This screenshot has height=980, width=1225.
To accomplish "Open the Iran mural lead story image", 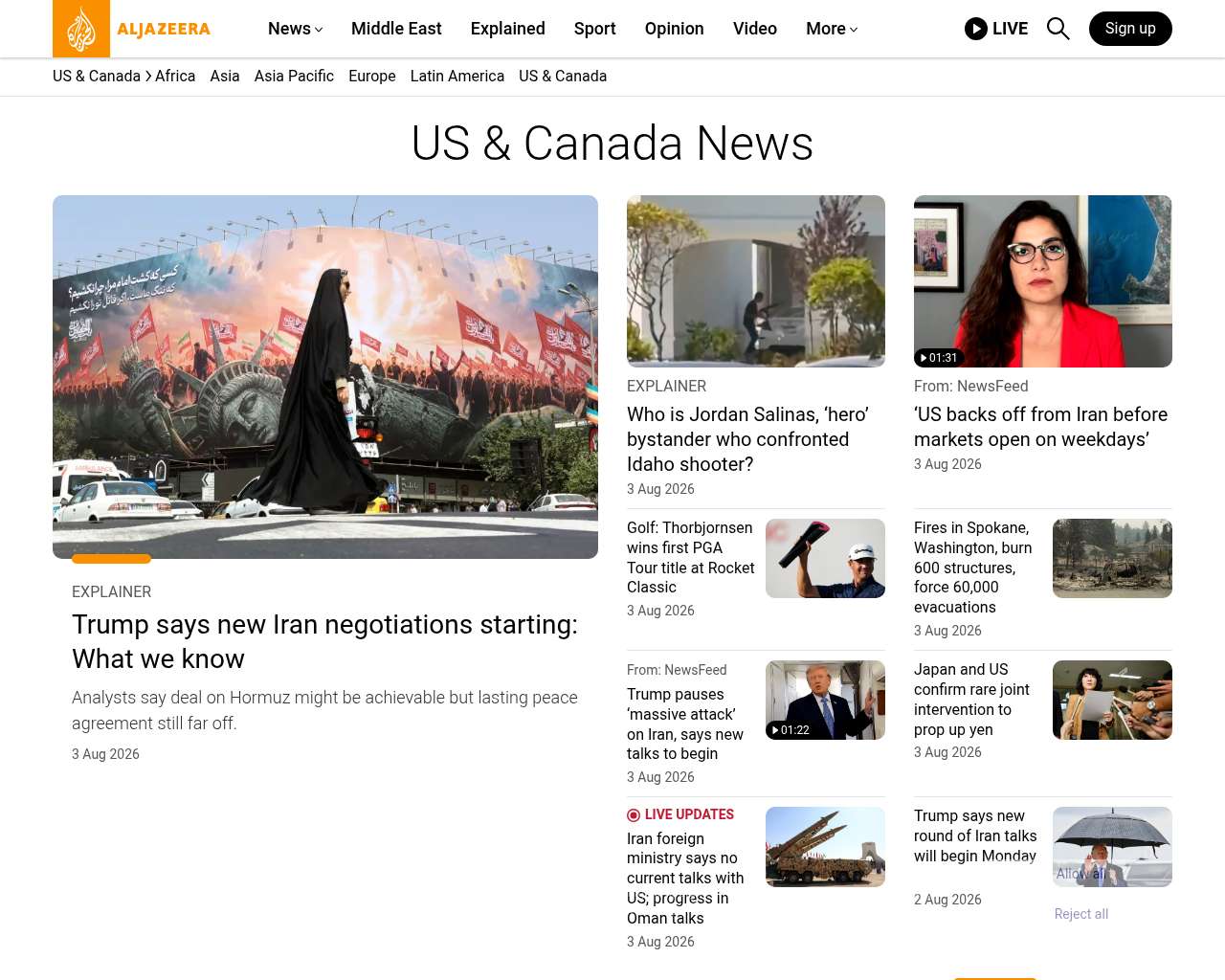I will pyautogui.click(x=325, y=377).
